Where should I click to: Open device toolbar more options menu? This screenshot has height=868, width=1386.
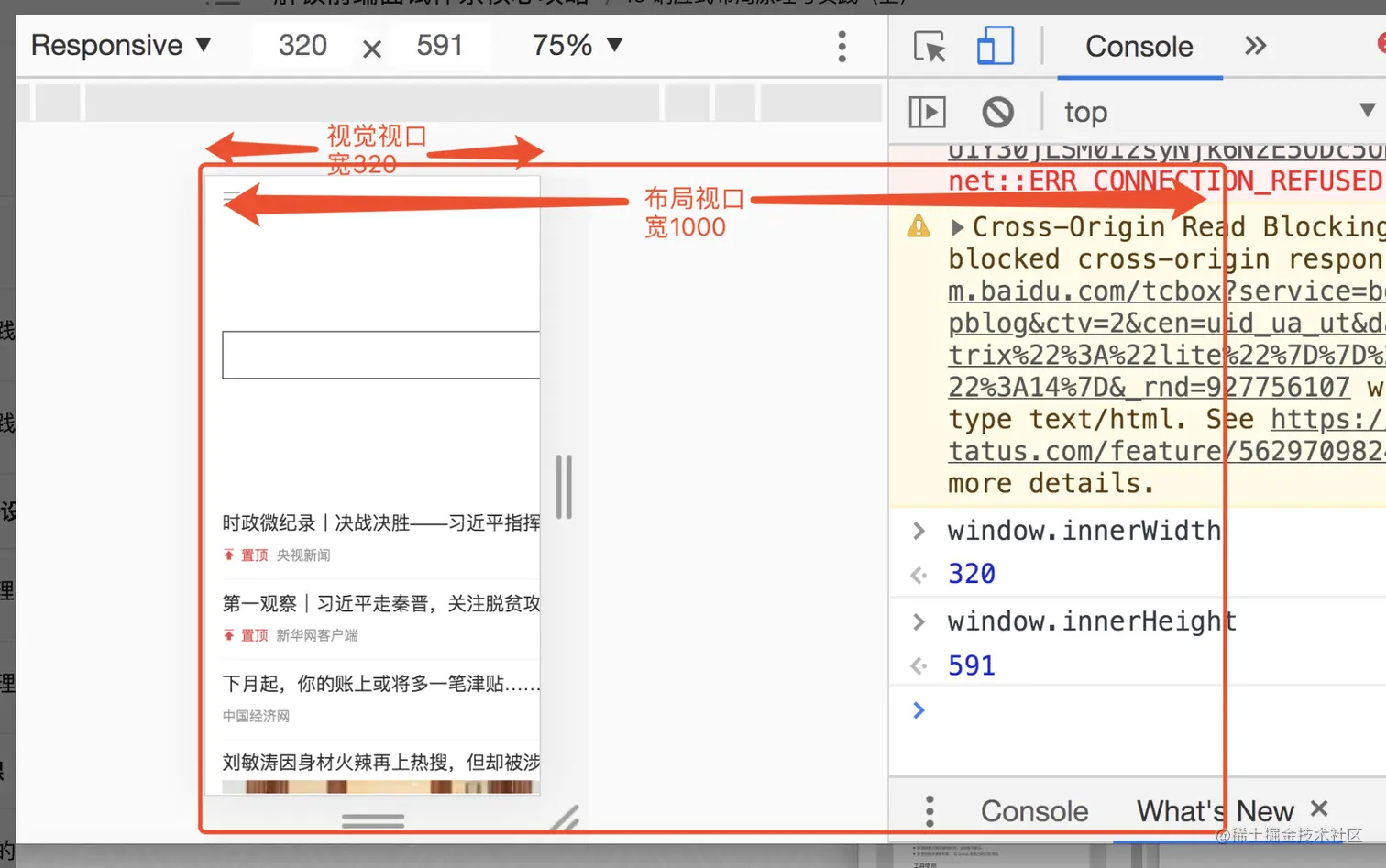[841, 46]
